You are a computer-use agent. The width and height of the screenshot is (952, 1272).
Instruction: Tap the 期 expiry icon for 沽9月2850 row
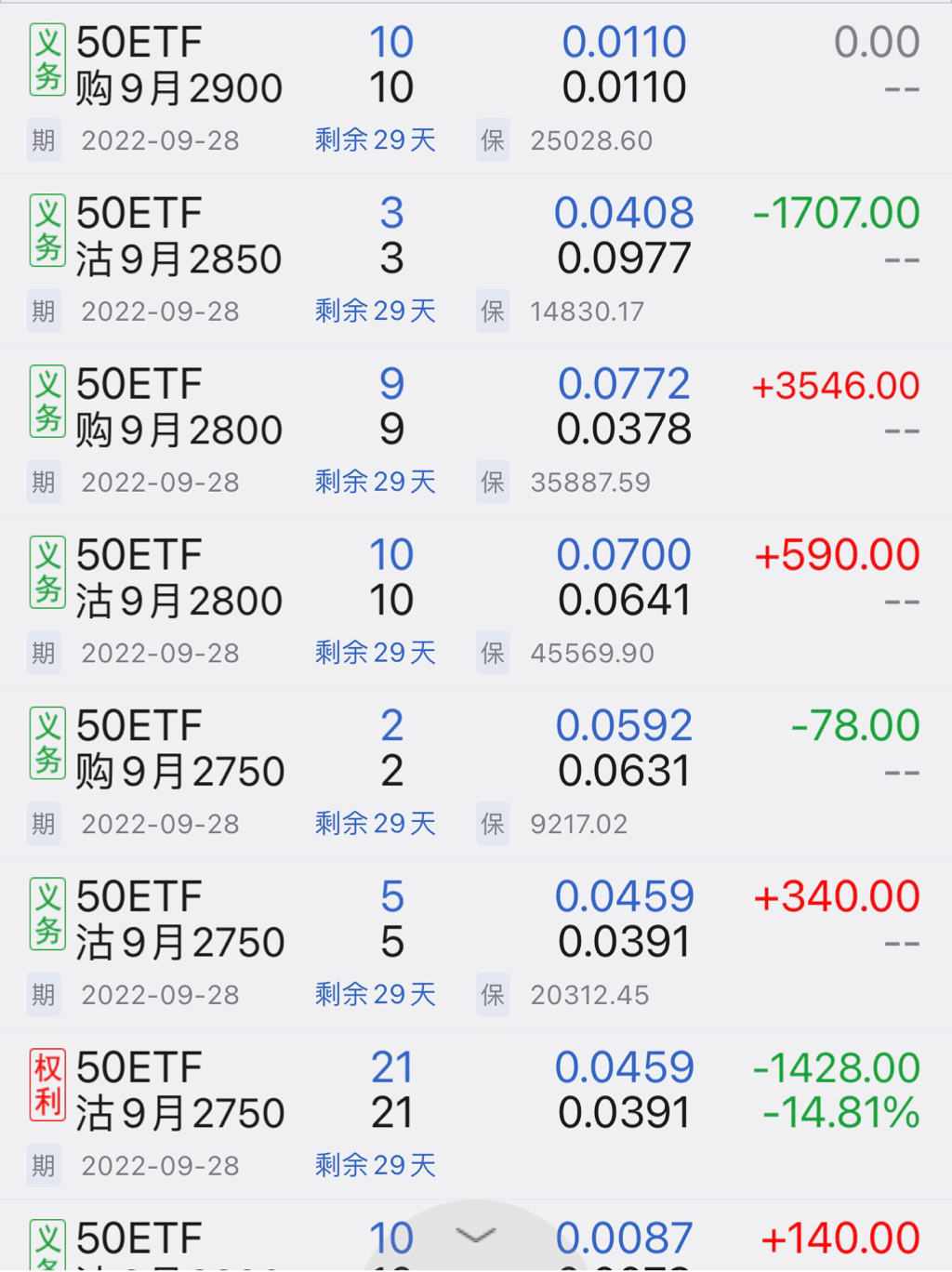(44, 311)
